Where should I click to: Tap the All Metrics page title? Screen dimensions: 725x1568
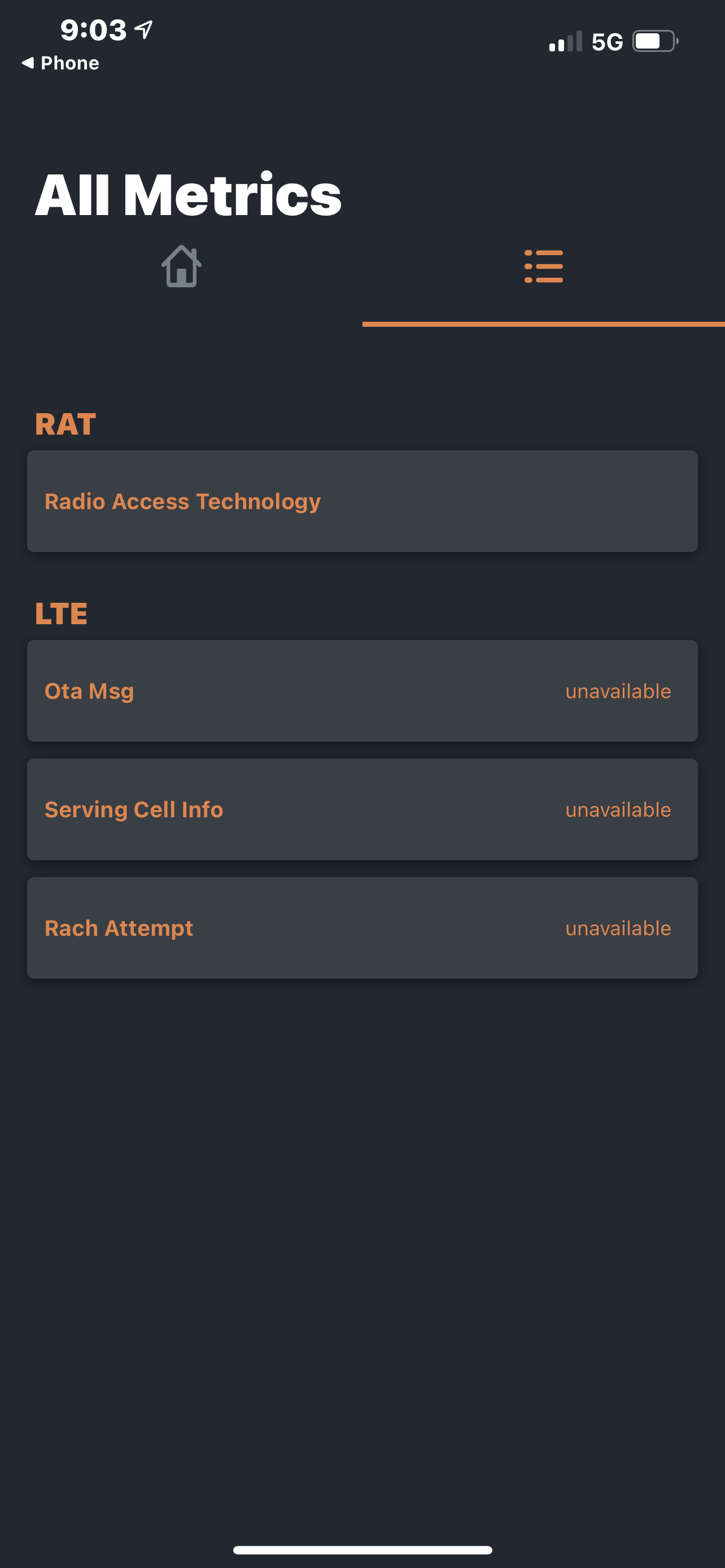tap(188, 194)
